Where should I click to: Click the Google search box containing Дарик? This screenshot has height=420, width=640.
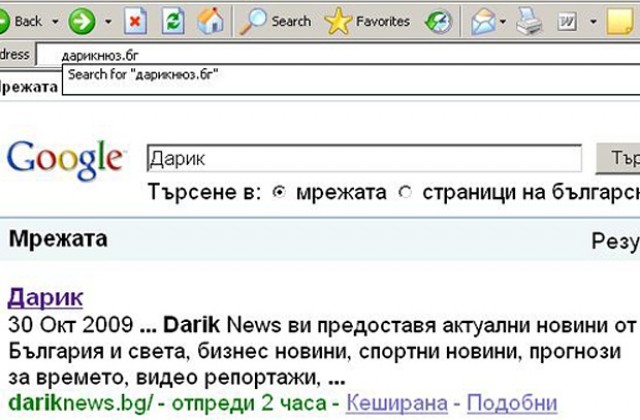[364, 158]
